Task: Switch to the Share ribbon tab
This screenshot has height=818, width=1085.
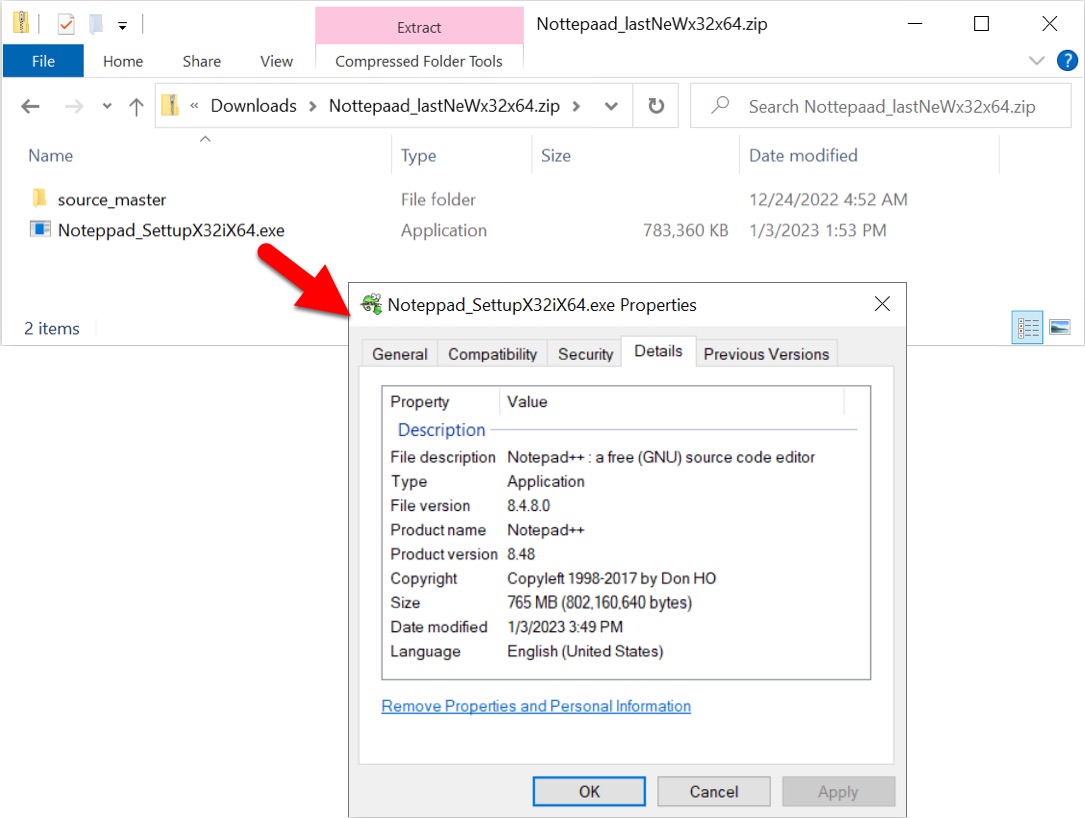Action: pyautogui.click(x=201, y=61)
